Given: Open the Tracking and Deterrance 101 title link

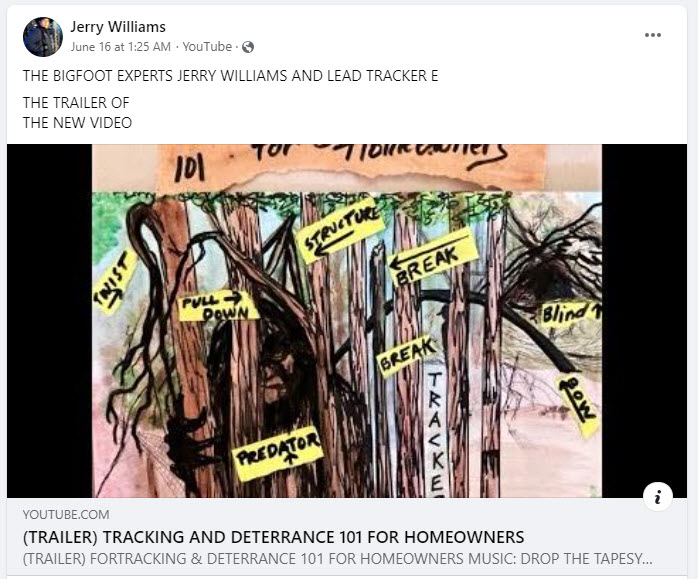Looking at the screenshot, I should 273,537.
